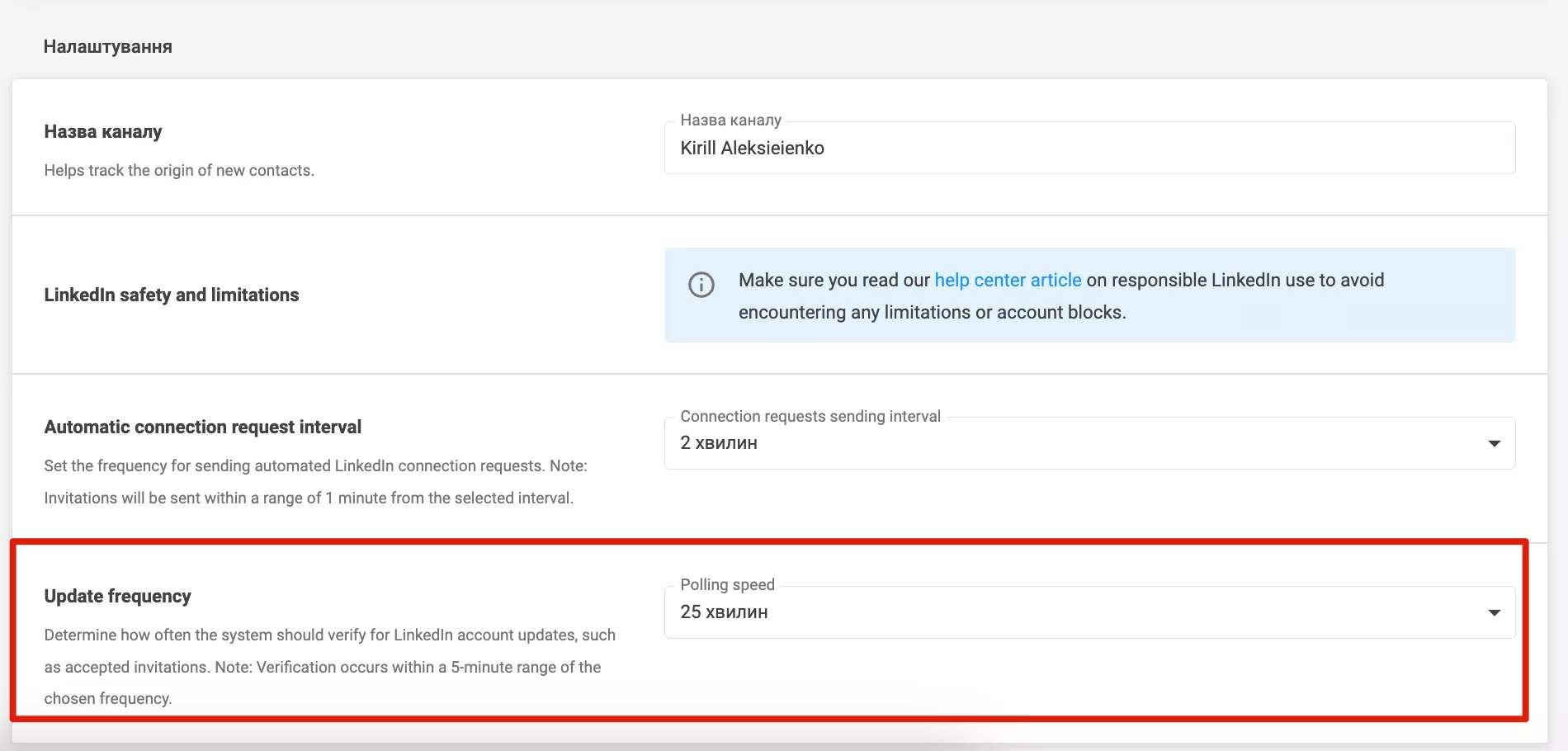Open the help center article link
The height and width of the screenshot is (751, 1568).
click(1008, 281)
